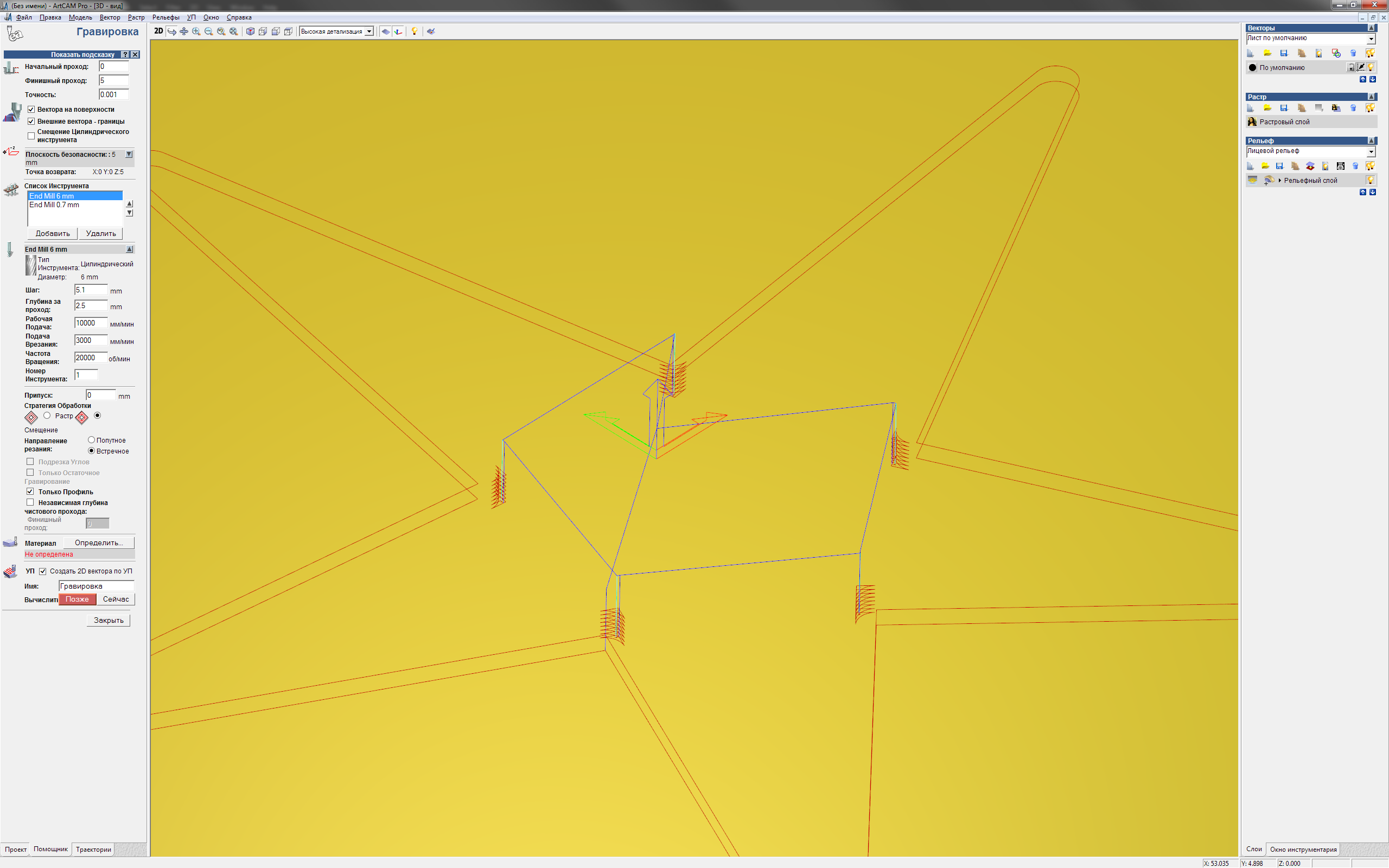The image size is (1389, 868).
Task: Open Лицевой рельеф dropdown
Action: click(1371, 151)
